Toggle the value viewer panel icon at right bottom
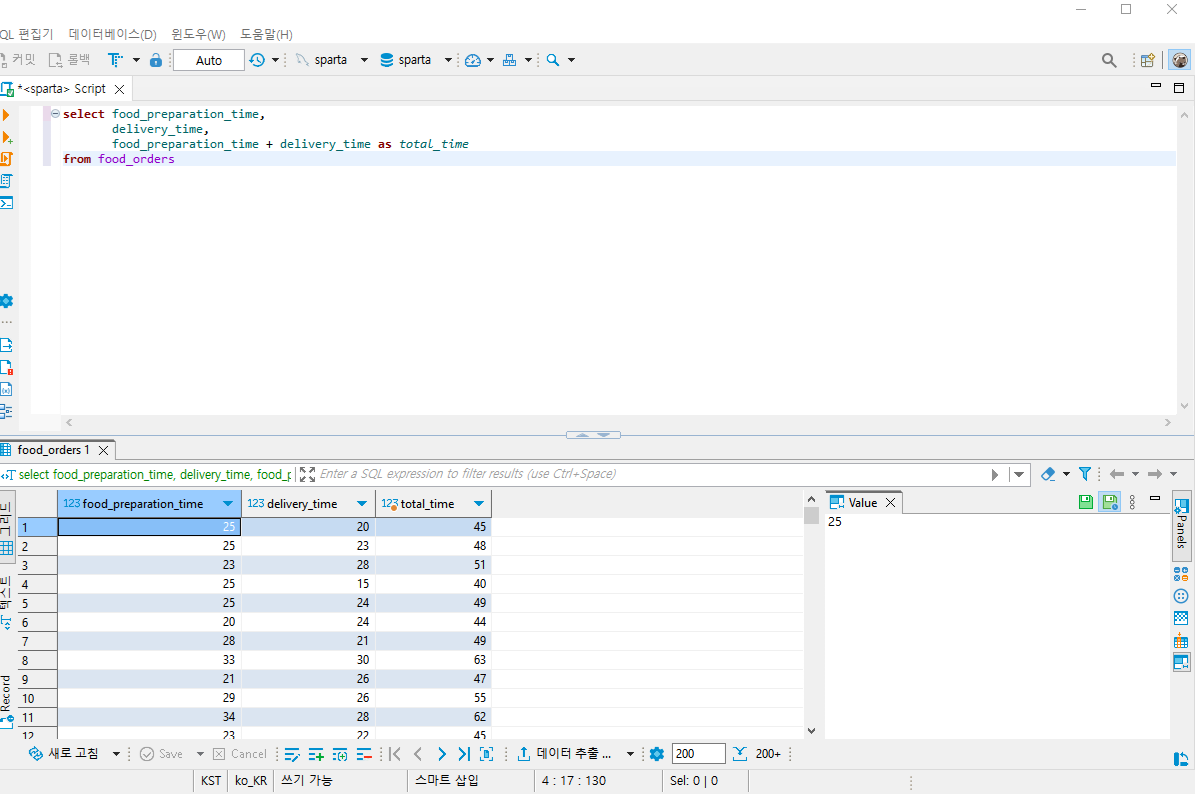The image size is (1195, 794). 1181,662
